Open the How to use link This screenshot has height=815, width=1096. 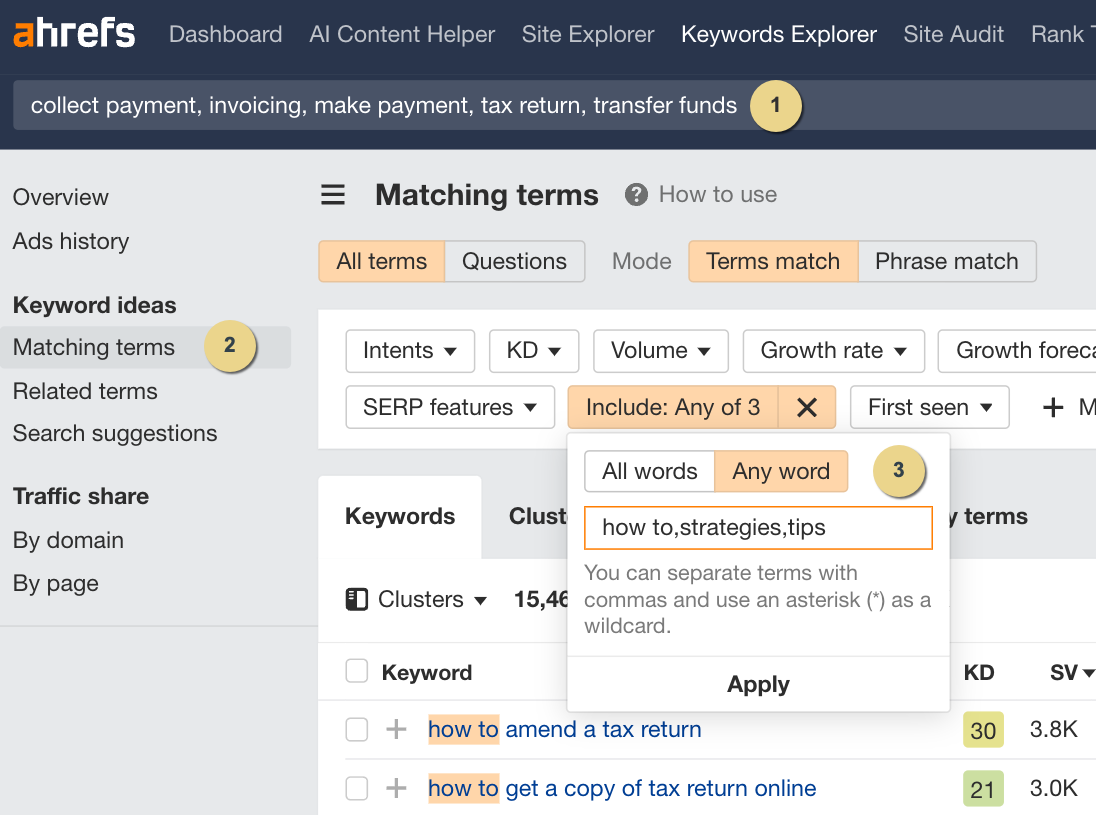(x=718, y=194)
